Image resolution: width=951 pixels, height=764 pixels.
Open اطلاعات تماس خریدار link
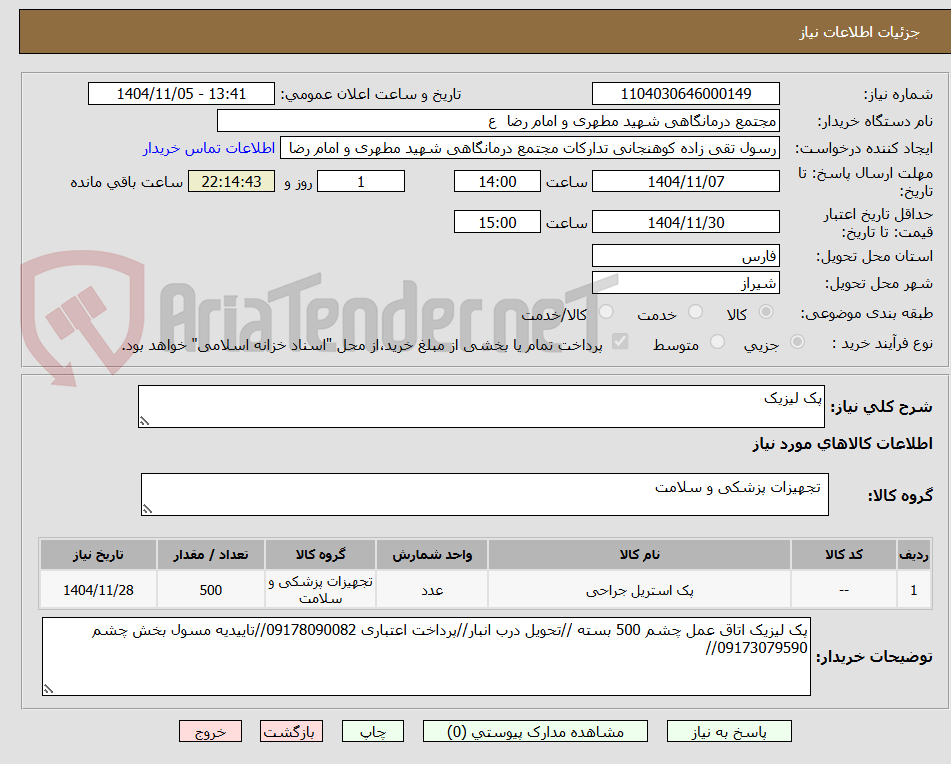tap(209, 149)
